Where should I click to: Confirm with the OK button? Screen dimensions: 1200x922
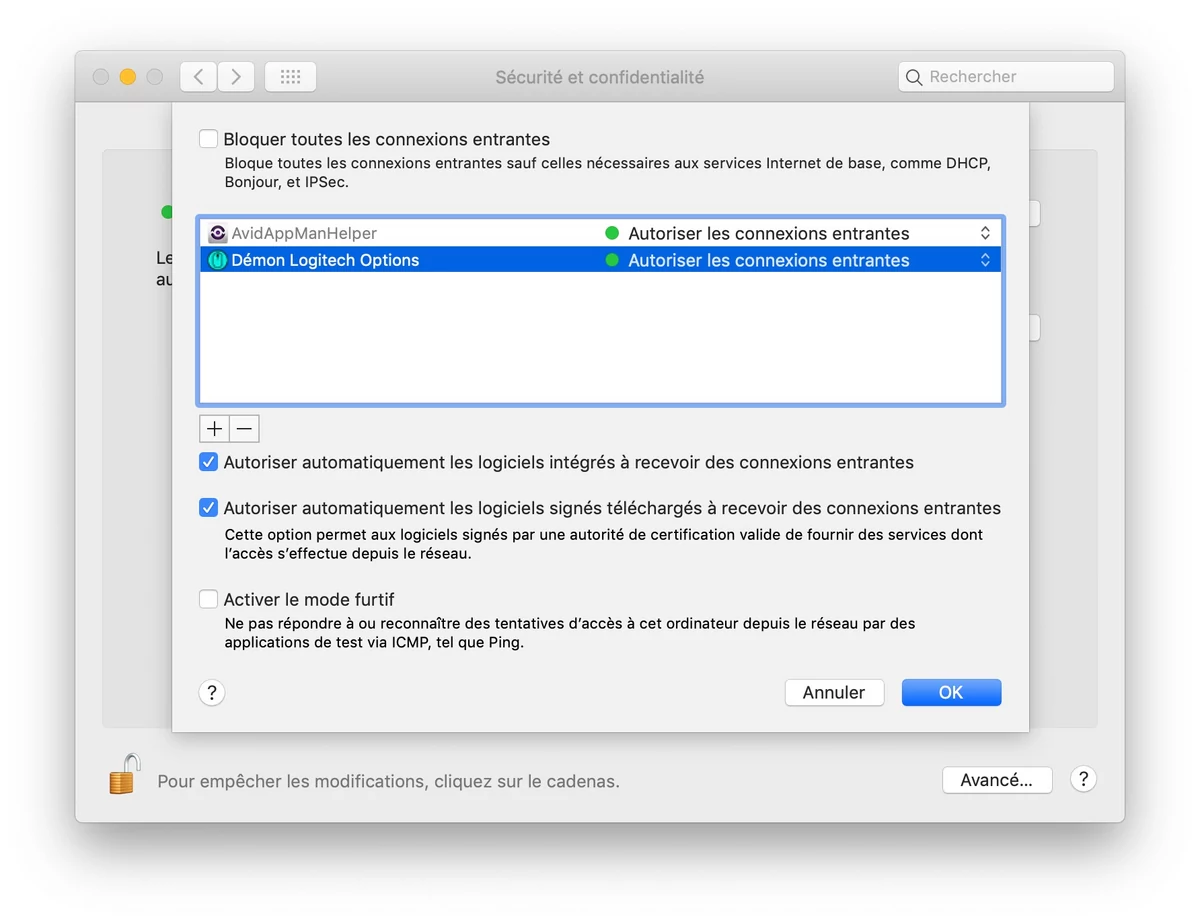point(951,693)
